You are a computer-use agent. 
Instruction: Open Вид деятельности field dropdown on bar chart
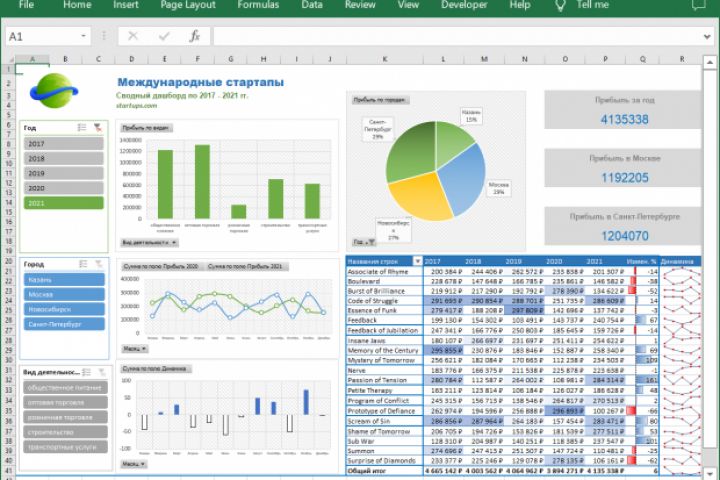[149, 242]
